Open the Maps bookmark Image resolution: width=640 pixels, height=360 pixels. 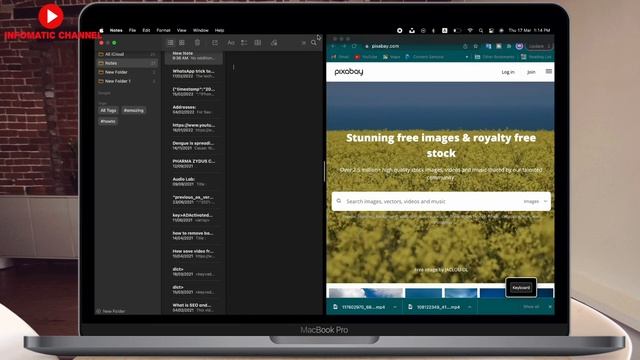[x=392, y=57]
